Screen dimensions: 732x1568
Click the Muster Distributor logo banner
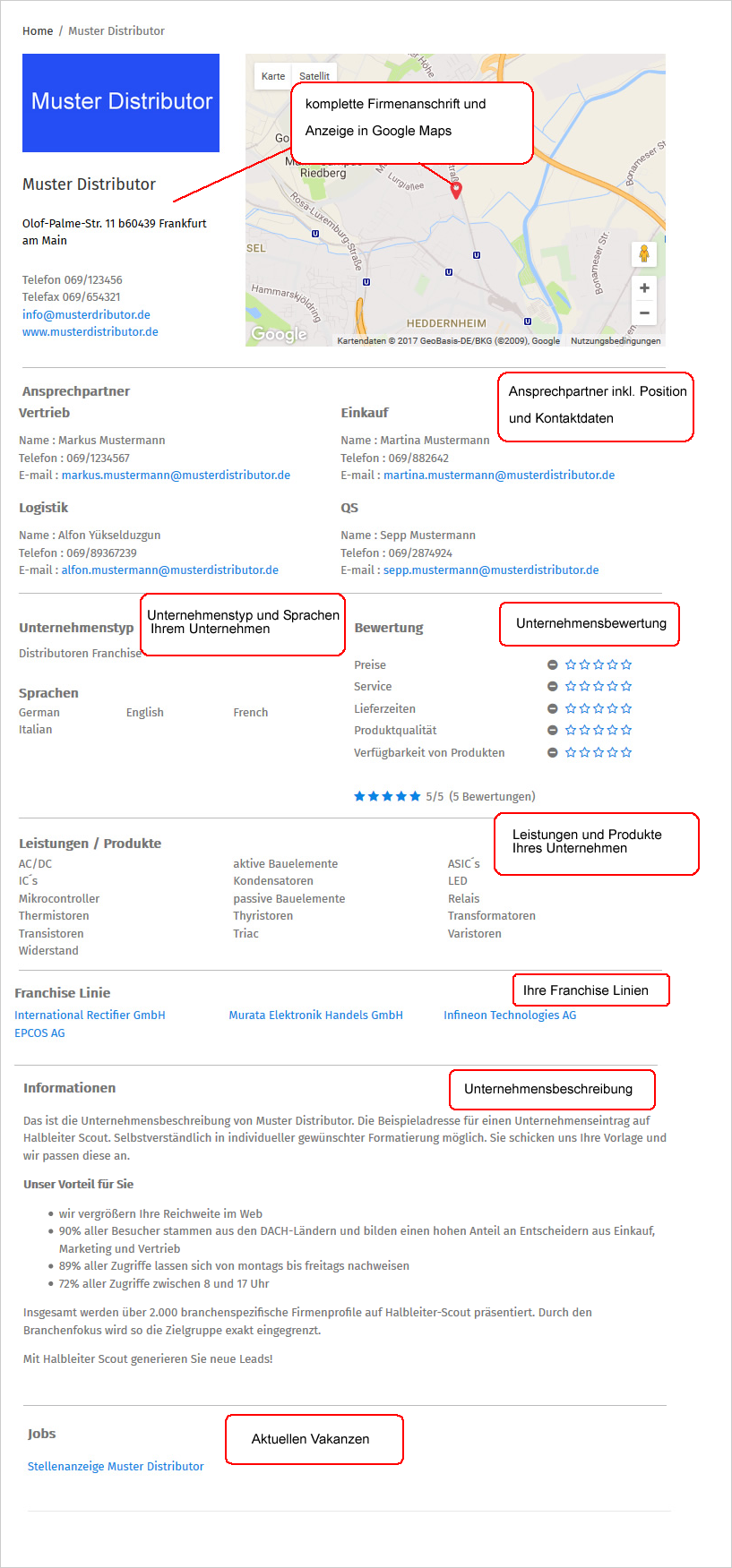[x=121, y=103]
